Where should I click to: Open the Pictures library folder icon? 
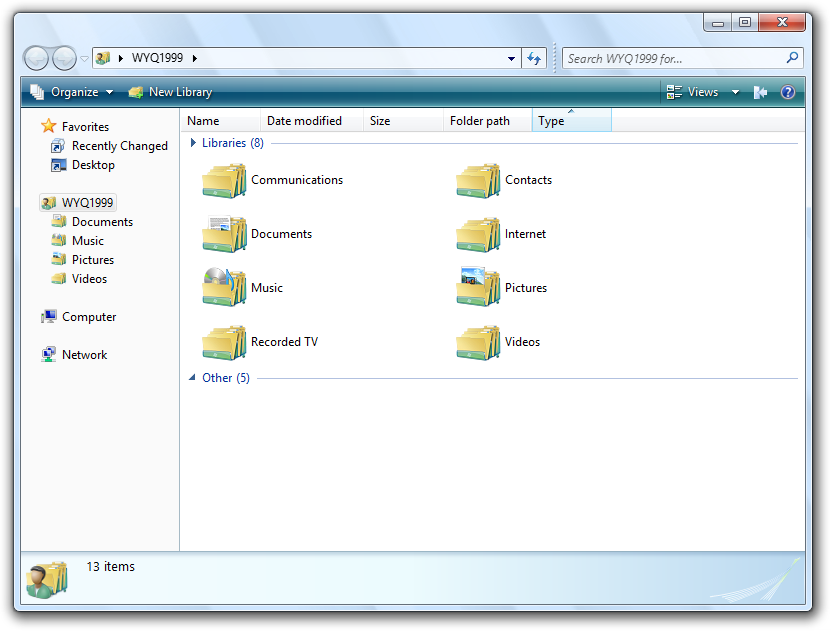click(478, 288)
